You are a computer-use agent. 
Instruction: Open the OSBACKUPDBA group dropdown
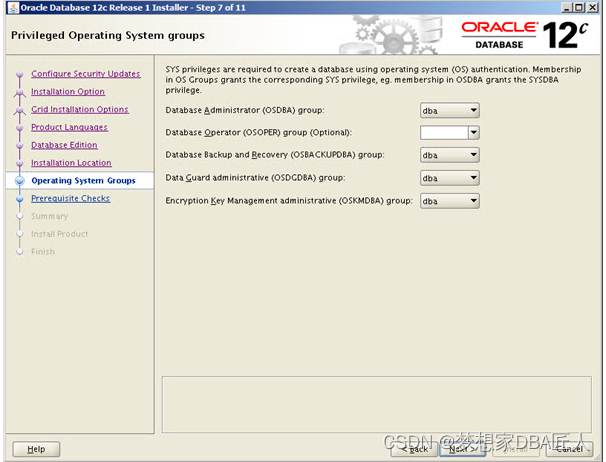pos(449,155)
